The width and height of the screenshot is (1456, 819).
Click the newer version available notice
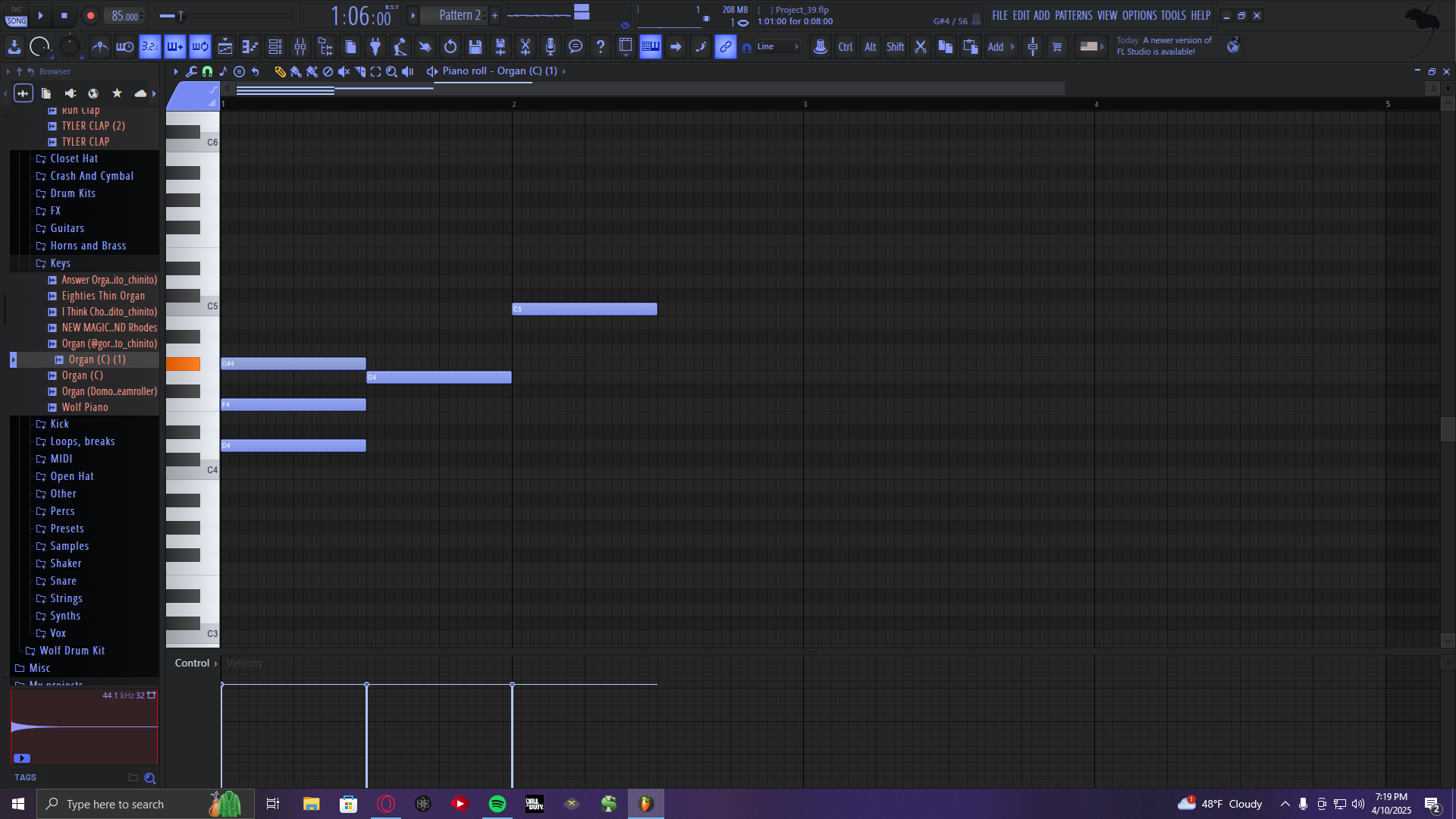pyautogui.click(x=1163, y=46)
